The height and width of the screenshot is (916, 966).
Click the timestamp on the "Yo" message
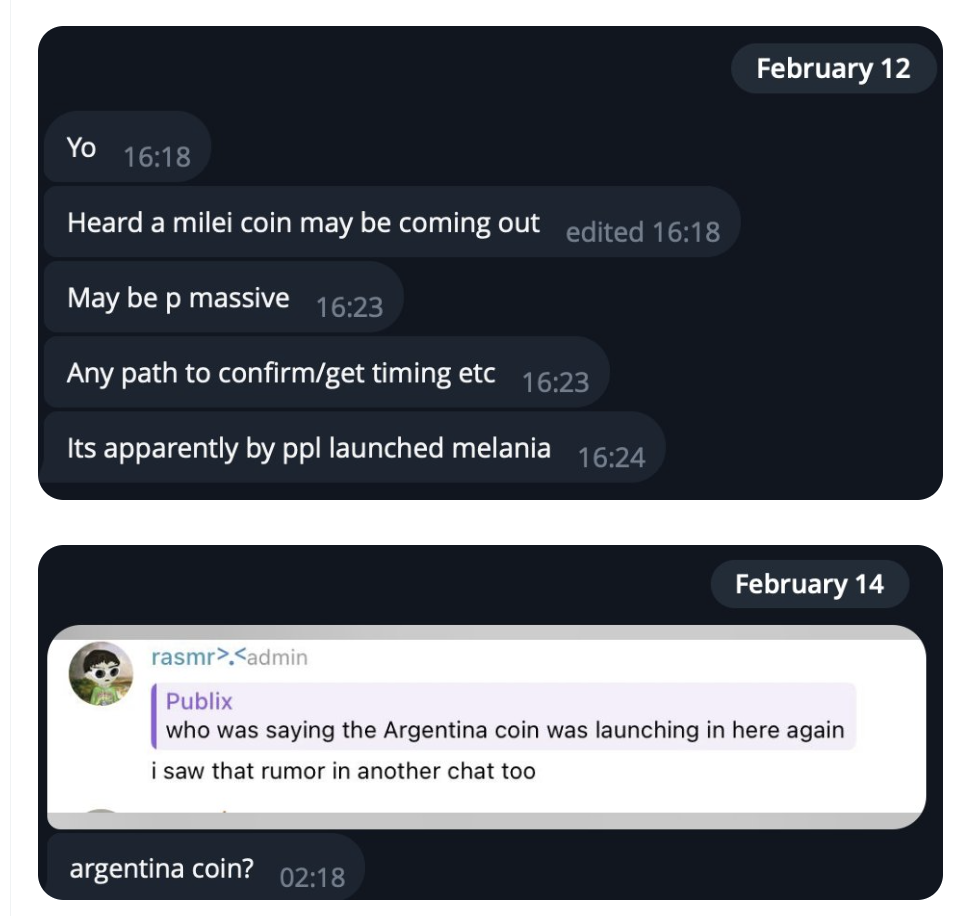tap(156, 157)
